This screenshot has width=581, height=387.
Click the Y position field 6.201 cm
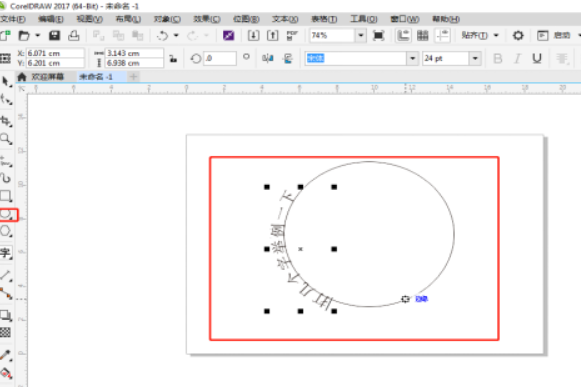pos(55,63)
